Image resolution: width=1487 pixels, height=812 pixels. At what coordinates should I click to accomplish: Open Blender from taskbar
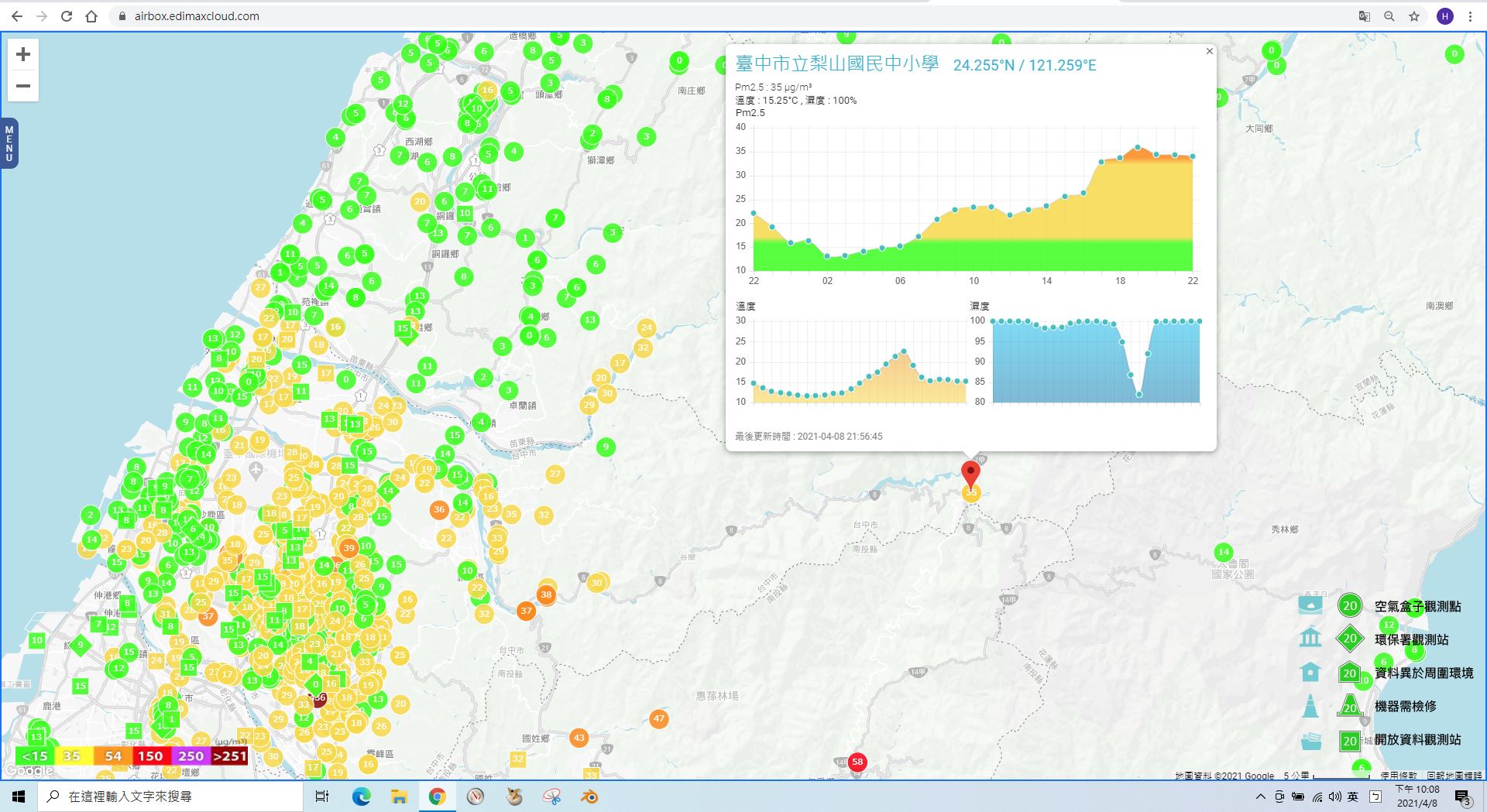[589, 797]
